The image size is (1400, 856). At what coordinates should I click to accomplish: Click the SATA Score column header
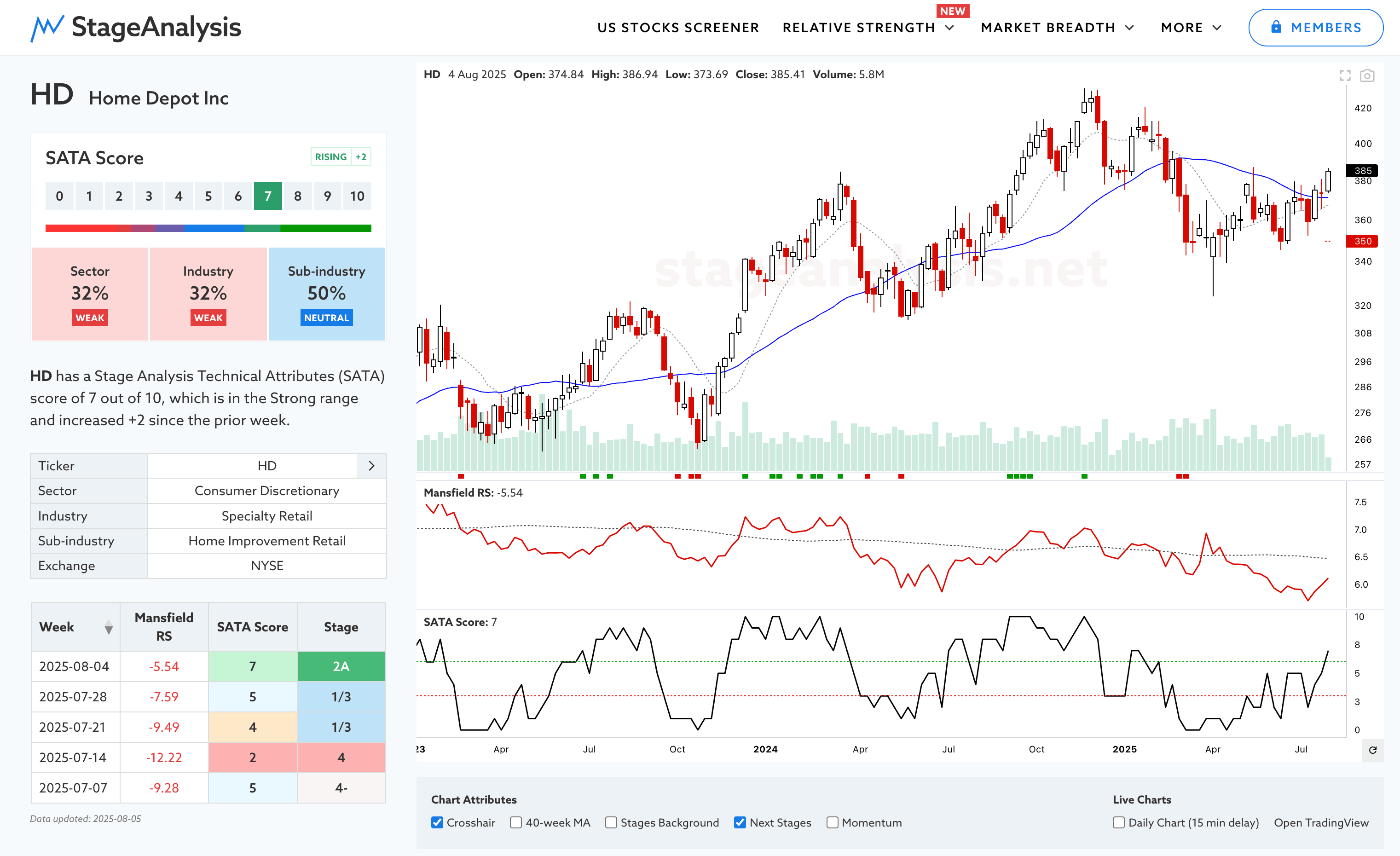coord(252,627)
